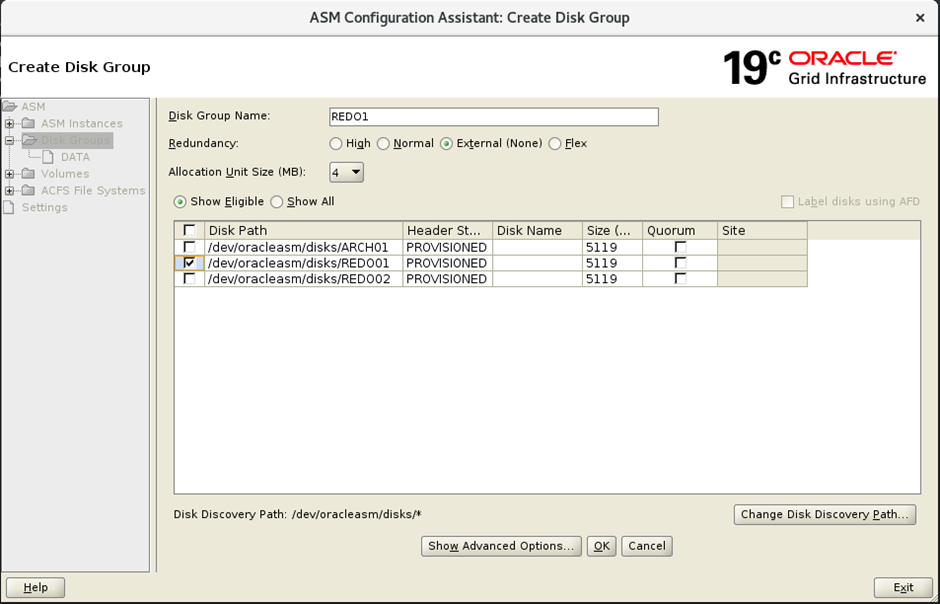Image resolution: width=940 pixels, height=604 pixels.
Task: Click the Change Disk Discovery Path button
Action: pos(825,515)
